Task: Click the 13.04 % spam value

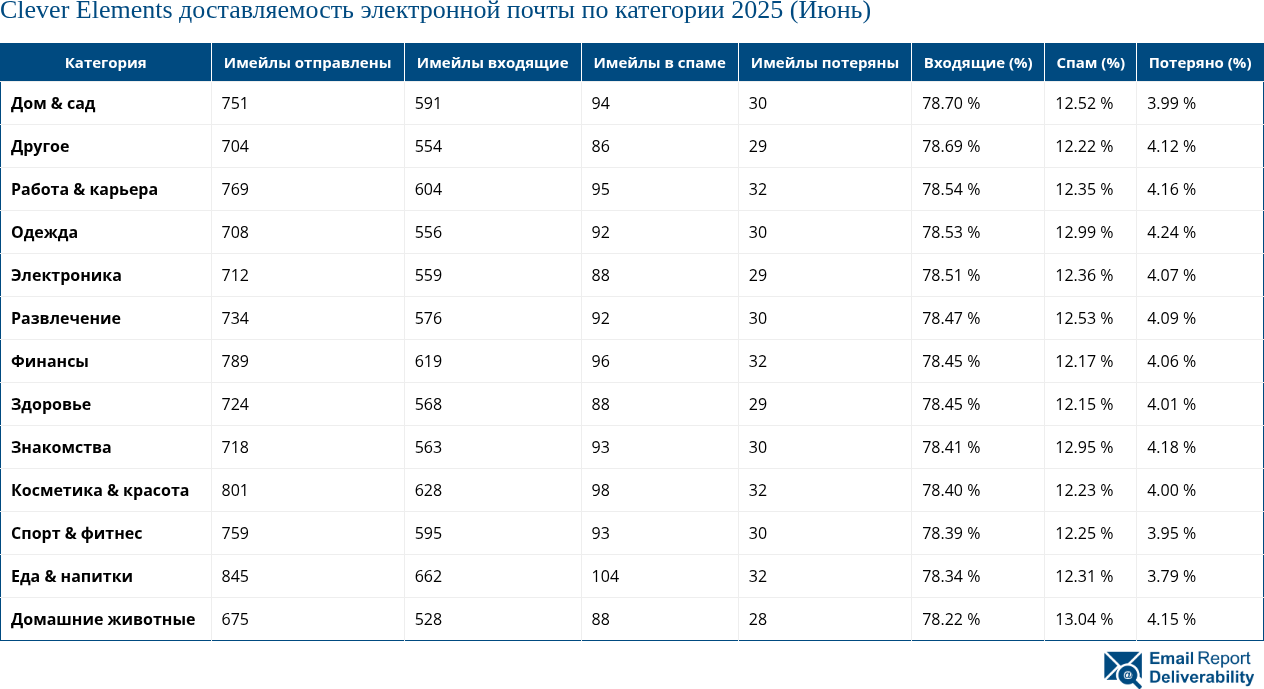Action: click(1084, 619)
